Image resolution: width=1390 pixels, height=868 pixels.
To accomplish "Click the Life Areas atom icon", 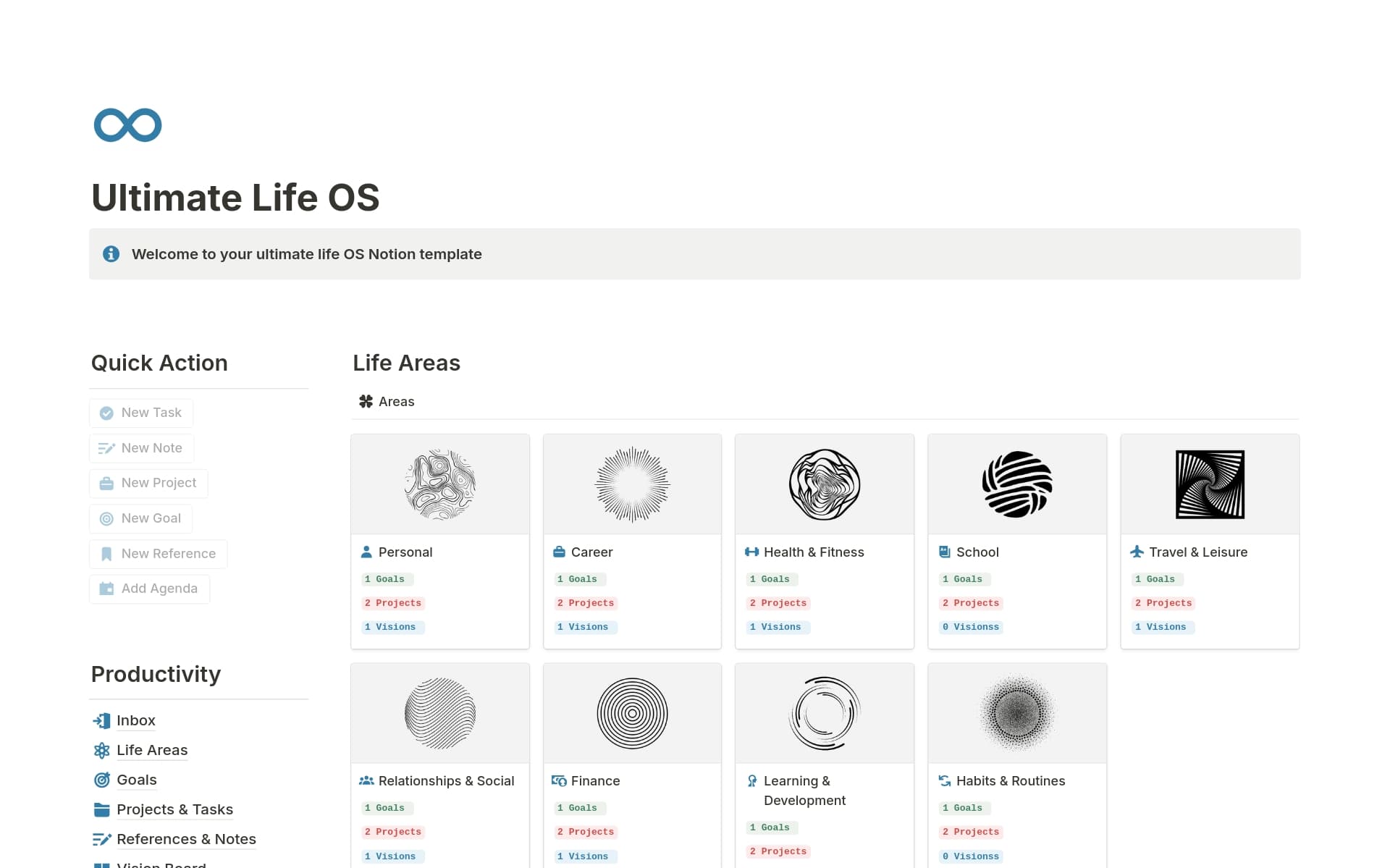I will click(101, 751).
